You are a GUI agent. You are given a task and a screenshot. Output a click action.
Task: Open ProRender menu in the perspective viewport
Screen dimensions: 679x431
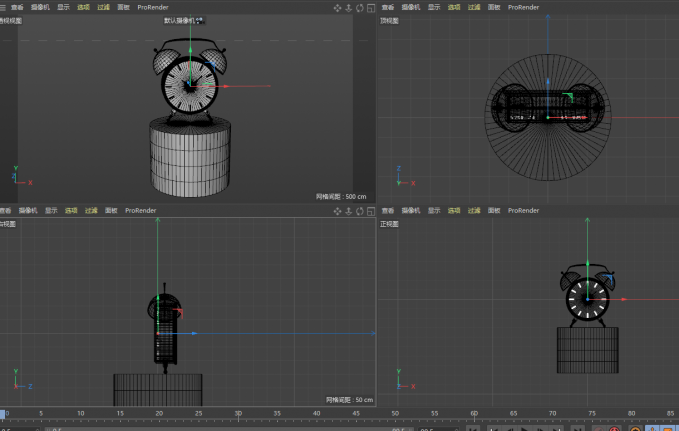[153, 7]
